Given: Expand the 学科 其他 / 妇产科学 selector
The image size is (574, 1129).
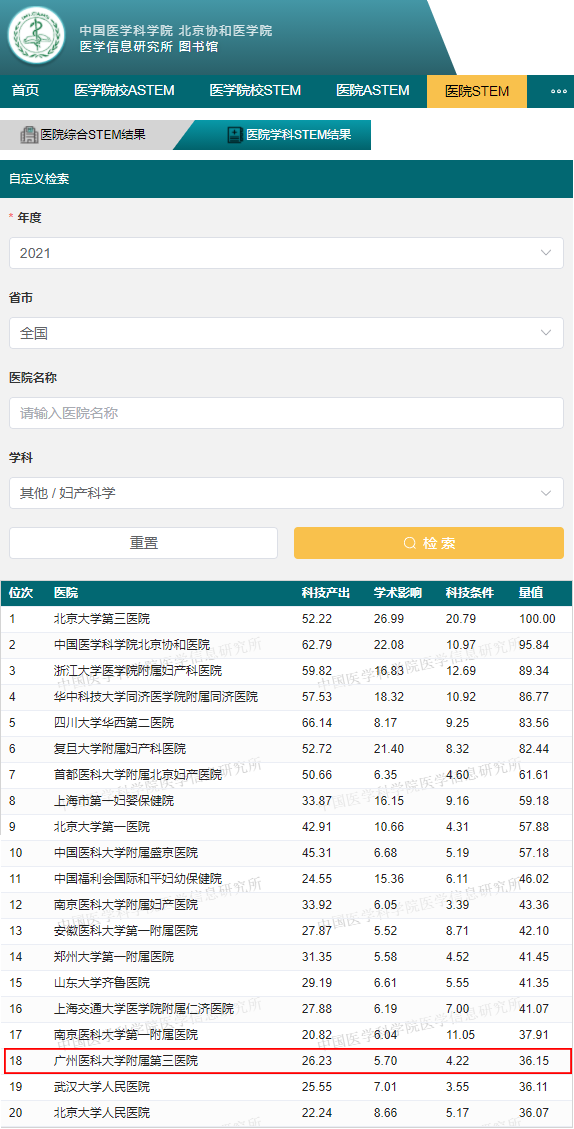Looking at the screenshot, I should click(287, 492).
